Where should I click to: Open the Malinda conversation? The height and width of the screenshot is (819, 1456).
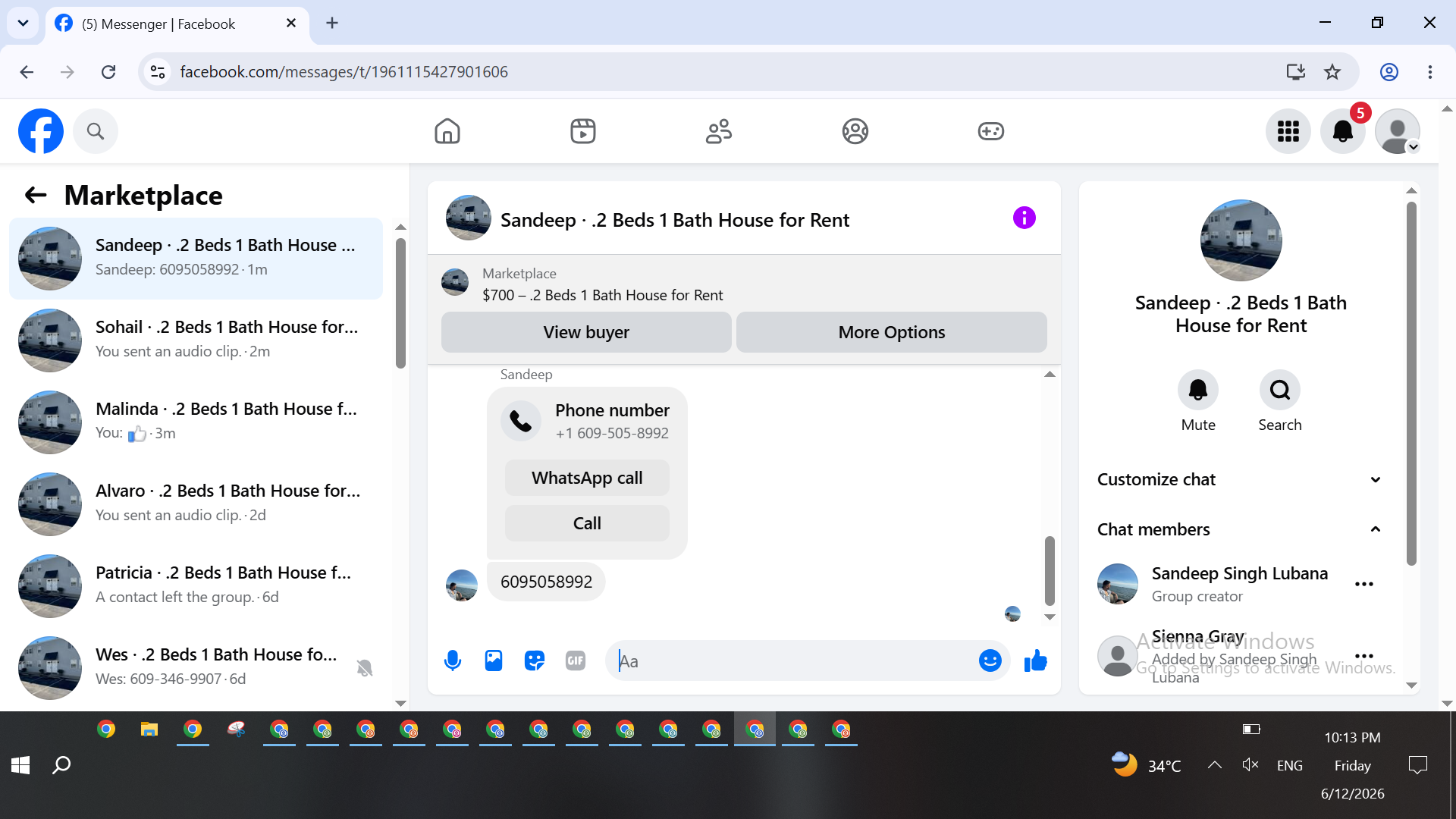pos(196,422)
